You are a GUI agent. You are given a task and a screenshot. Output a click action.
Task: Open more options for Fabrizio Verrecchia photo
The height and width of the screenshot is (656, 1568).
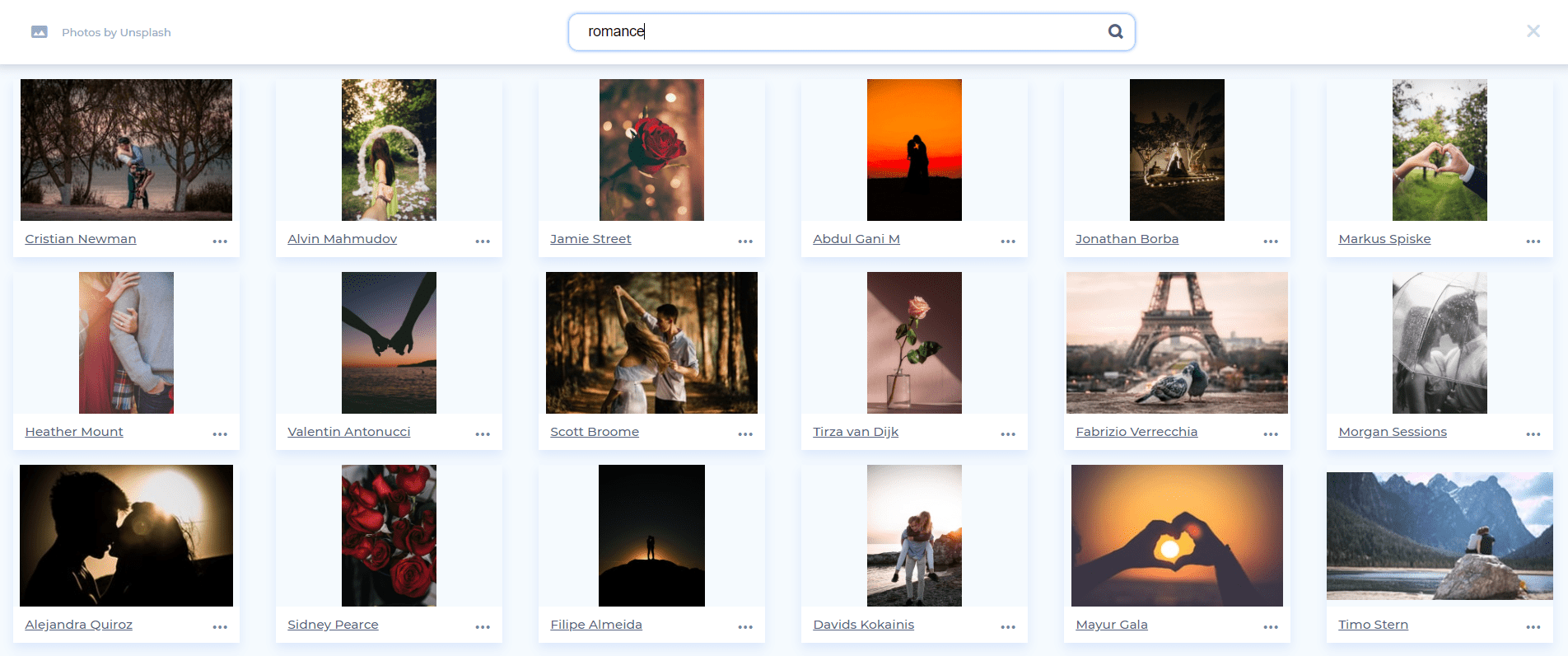pyautogui.click(x=1271, y=434)
